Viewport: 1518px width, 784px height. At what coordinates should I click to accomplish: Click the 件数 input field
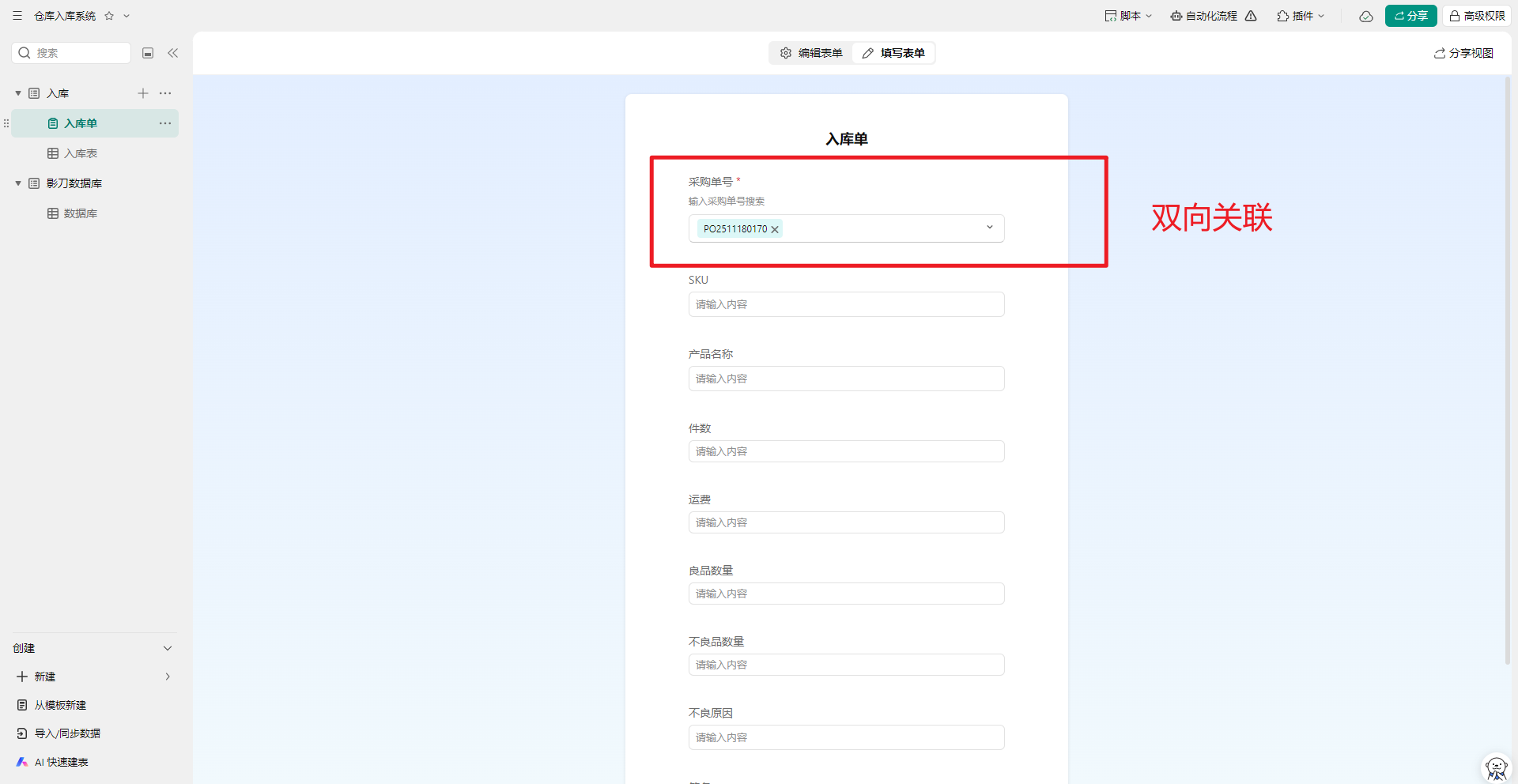click(x=846, y=451)
